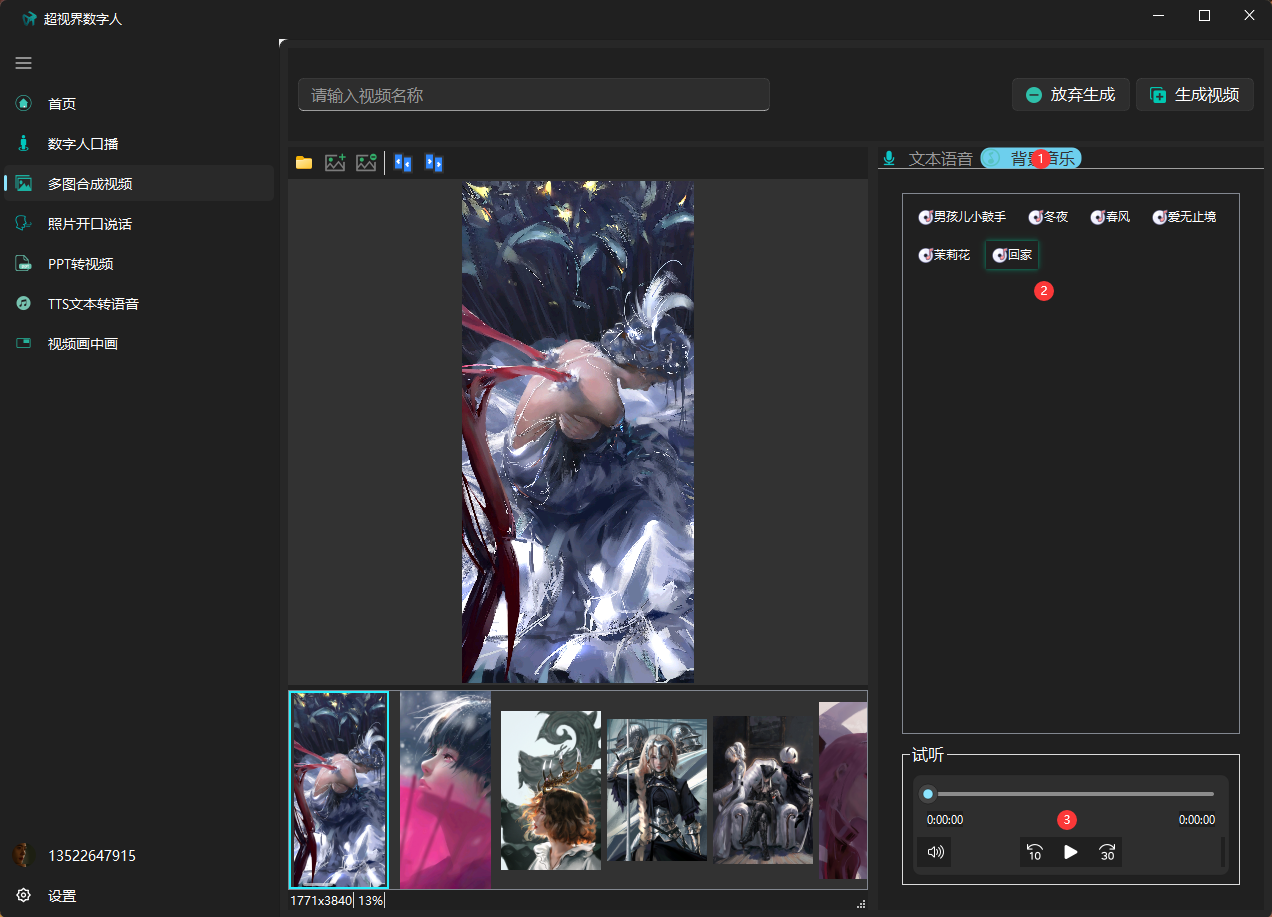Click the vertical volume bar in player
Image resolution: width=1272 pixels, height=917 pixels.
pos(1222,852)
